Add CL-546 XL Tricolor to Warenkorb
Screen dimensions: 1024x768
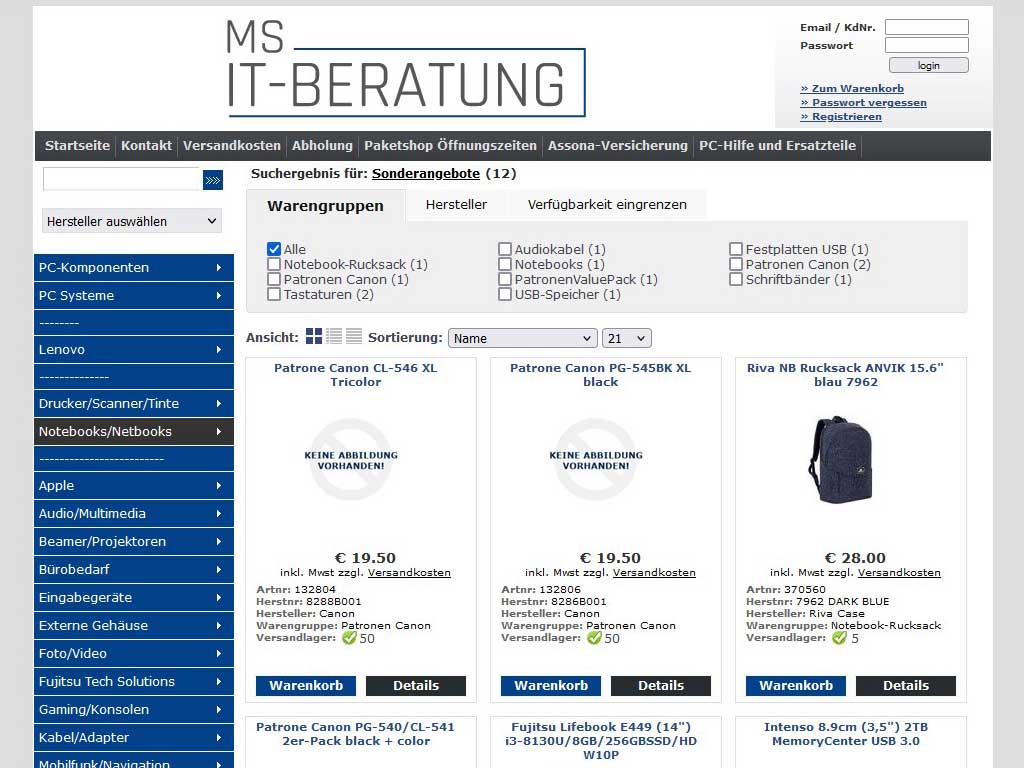click(306, 686)
